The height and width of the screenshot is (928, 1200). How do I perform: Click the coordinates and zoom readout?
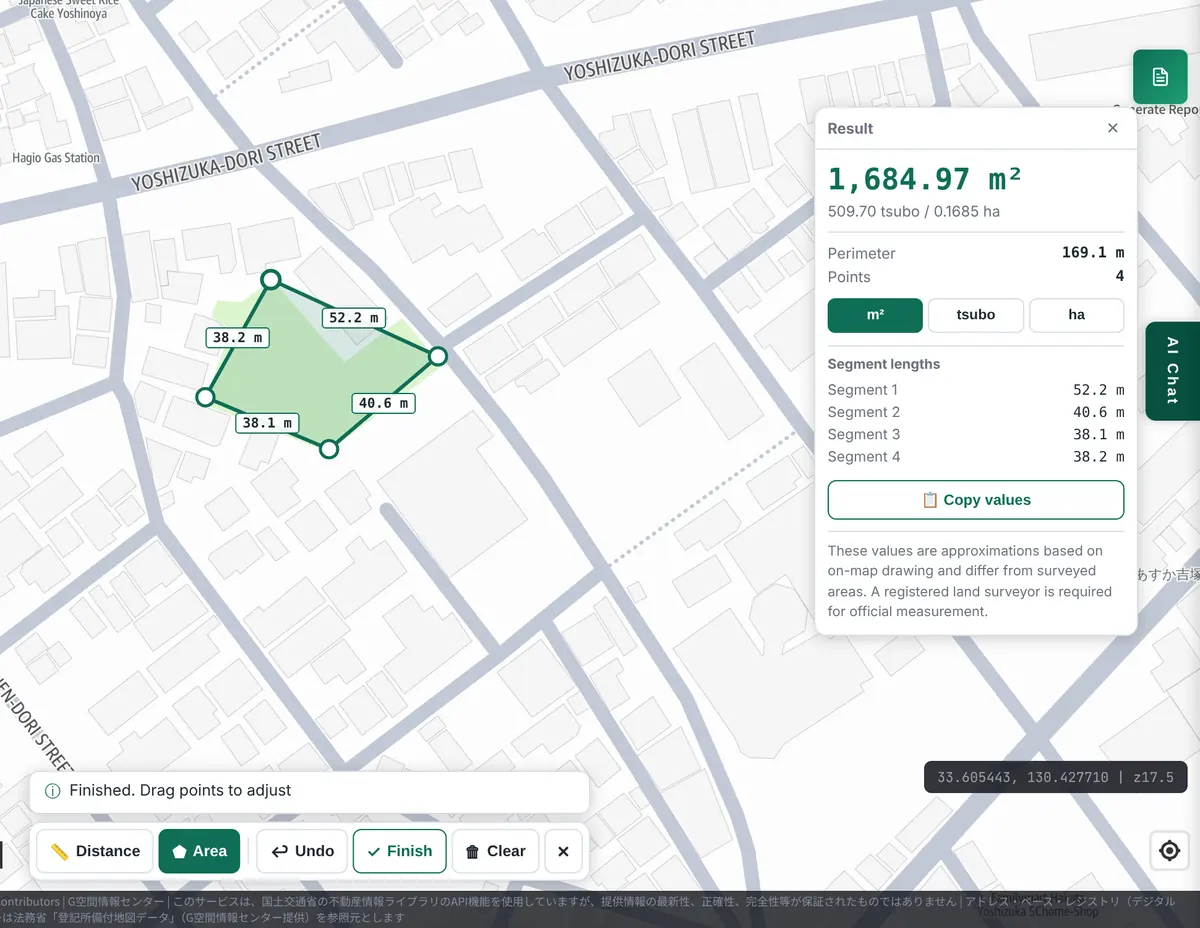point(1055,777)
